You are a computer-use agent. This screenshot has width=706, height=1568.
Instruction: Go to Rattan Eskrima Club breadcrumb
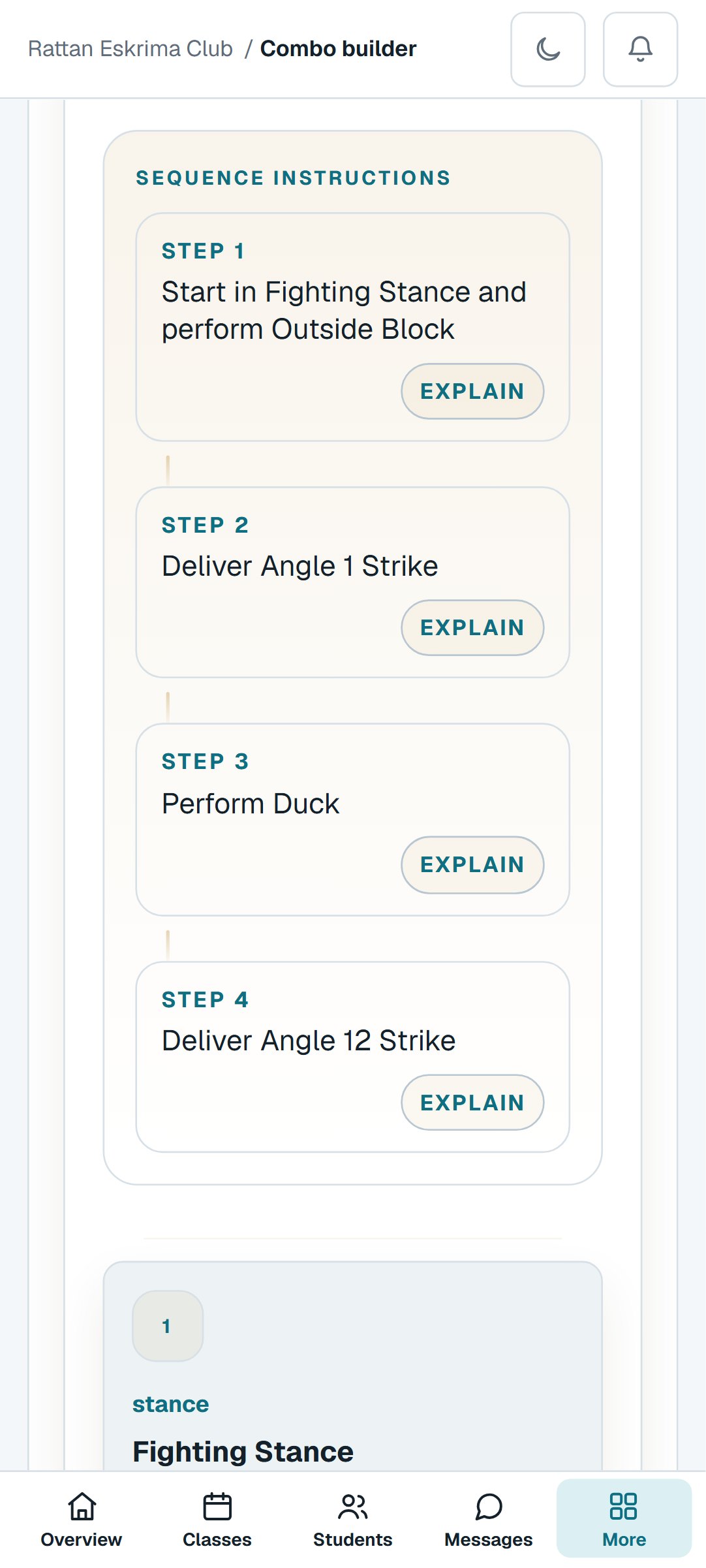[130, 49]
